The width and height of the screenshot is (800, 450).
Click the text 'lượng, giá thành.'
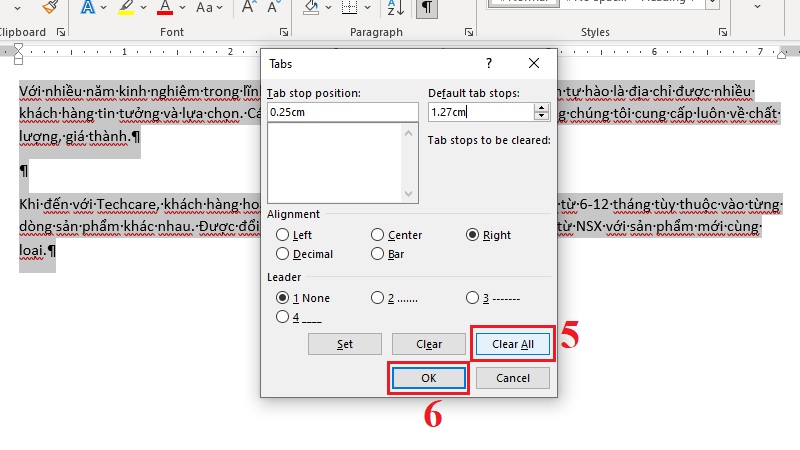[75, 137]
